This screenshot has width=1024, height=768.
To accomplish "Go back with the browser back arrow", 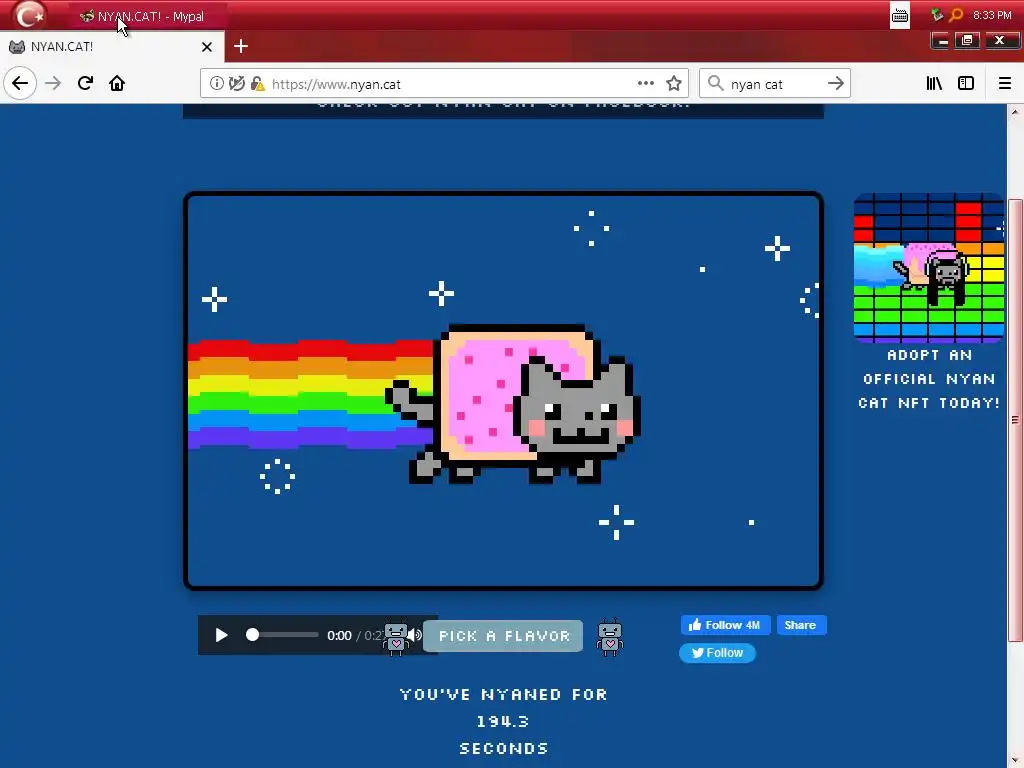I will click(20, 84).
